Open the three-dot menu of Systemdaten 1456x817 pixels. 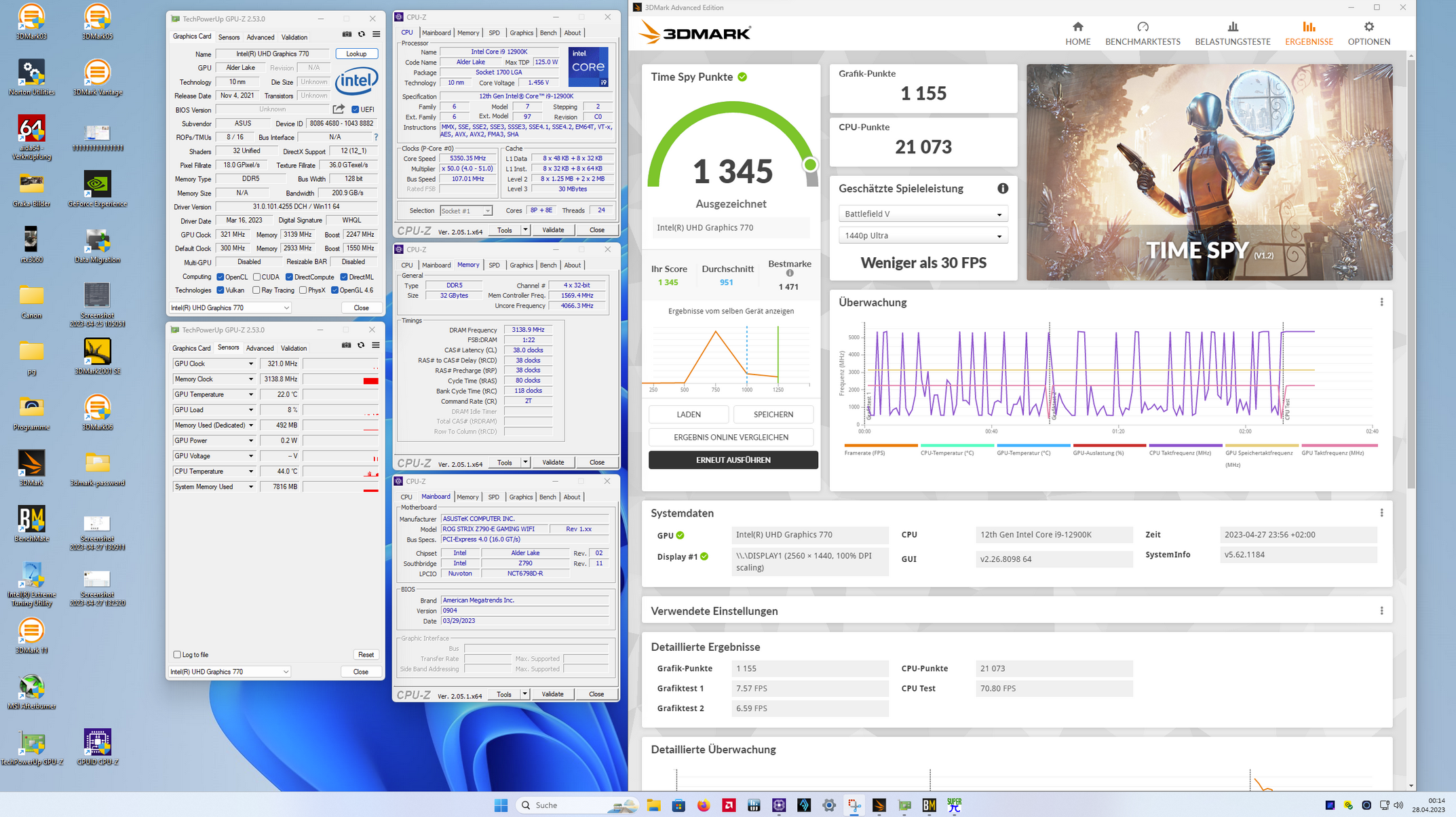click(x=1381, y=513)
